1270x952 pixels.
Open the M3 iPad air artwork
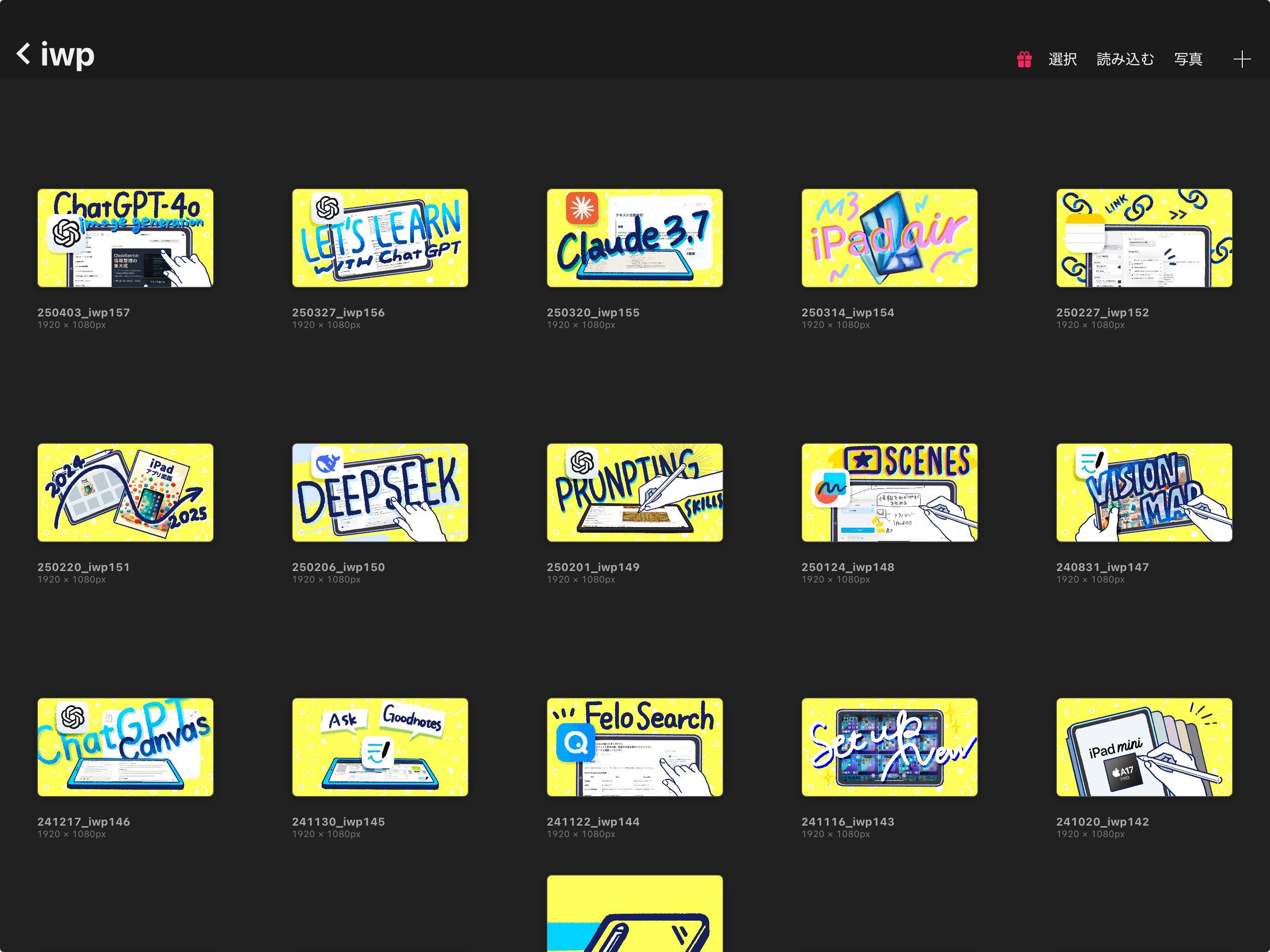coord(889,238)
